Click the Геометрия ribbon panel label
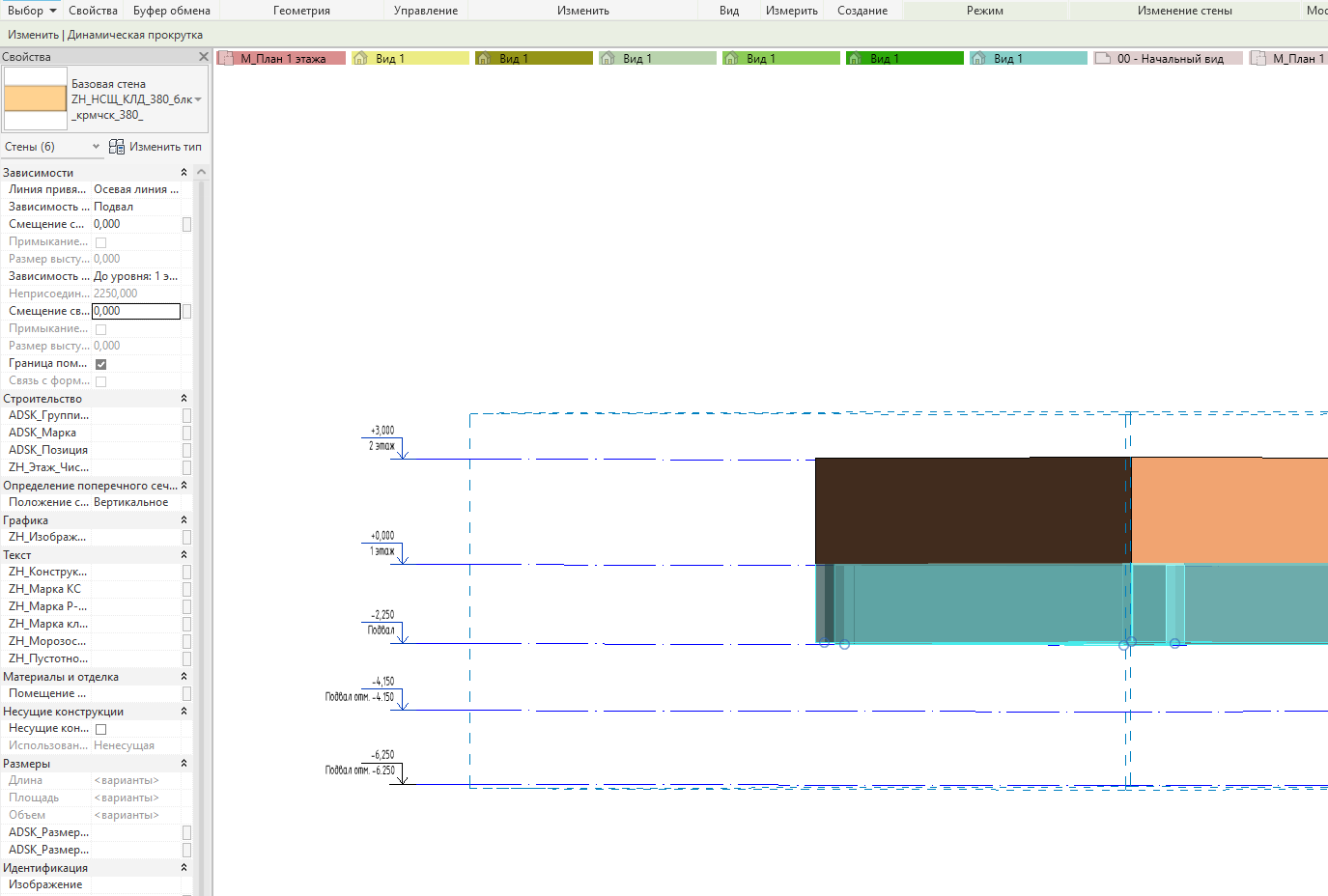 (x=301, y=11)
